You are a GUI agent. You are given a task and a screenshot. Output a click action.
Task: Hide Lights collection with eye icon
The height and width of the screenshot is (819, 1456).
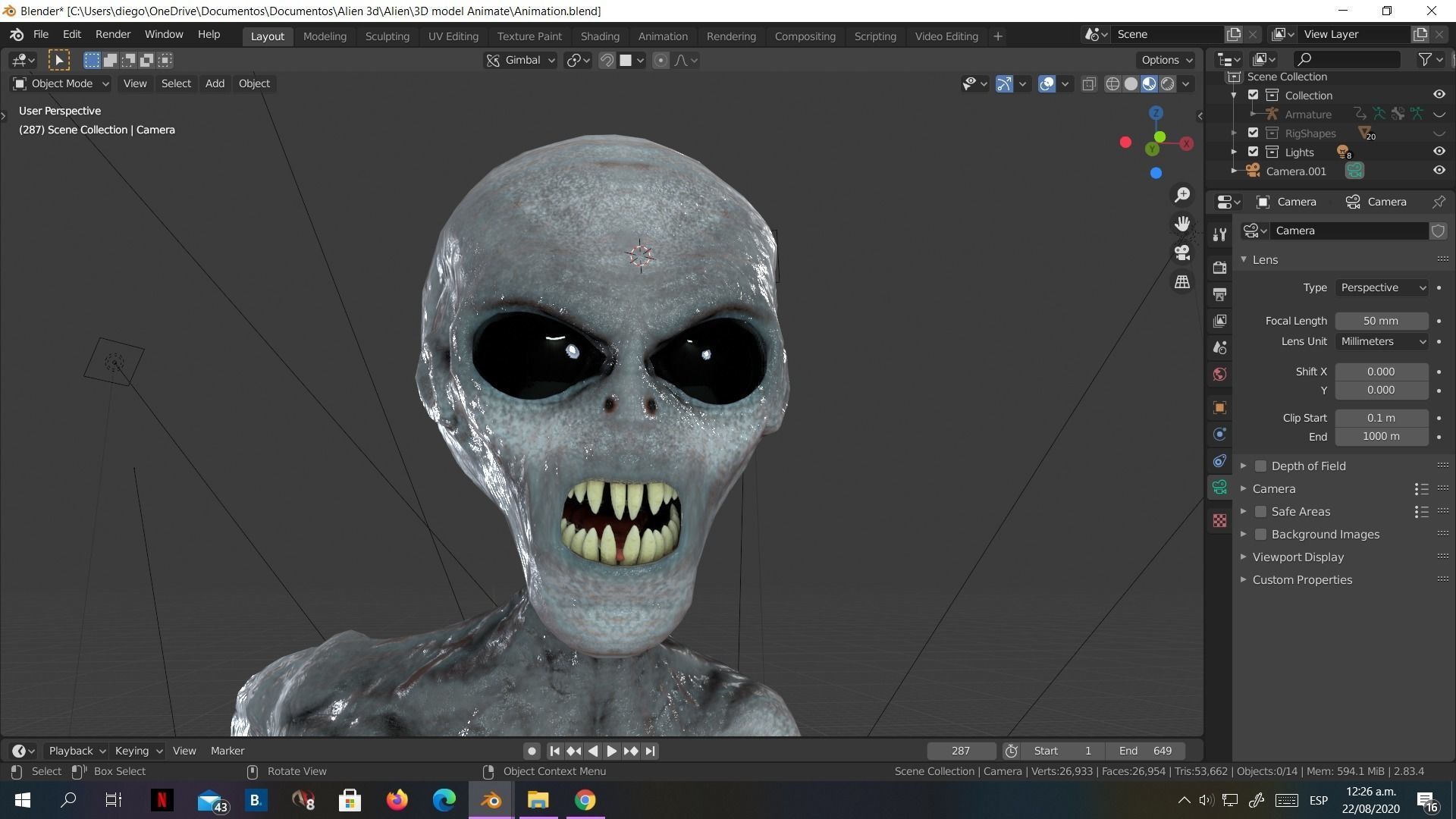tap(1439, 152)
